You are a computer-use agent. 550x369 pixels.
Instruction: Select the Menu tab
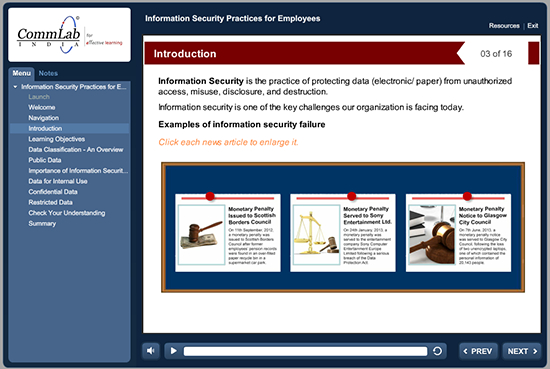tap(21, 73)
